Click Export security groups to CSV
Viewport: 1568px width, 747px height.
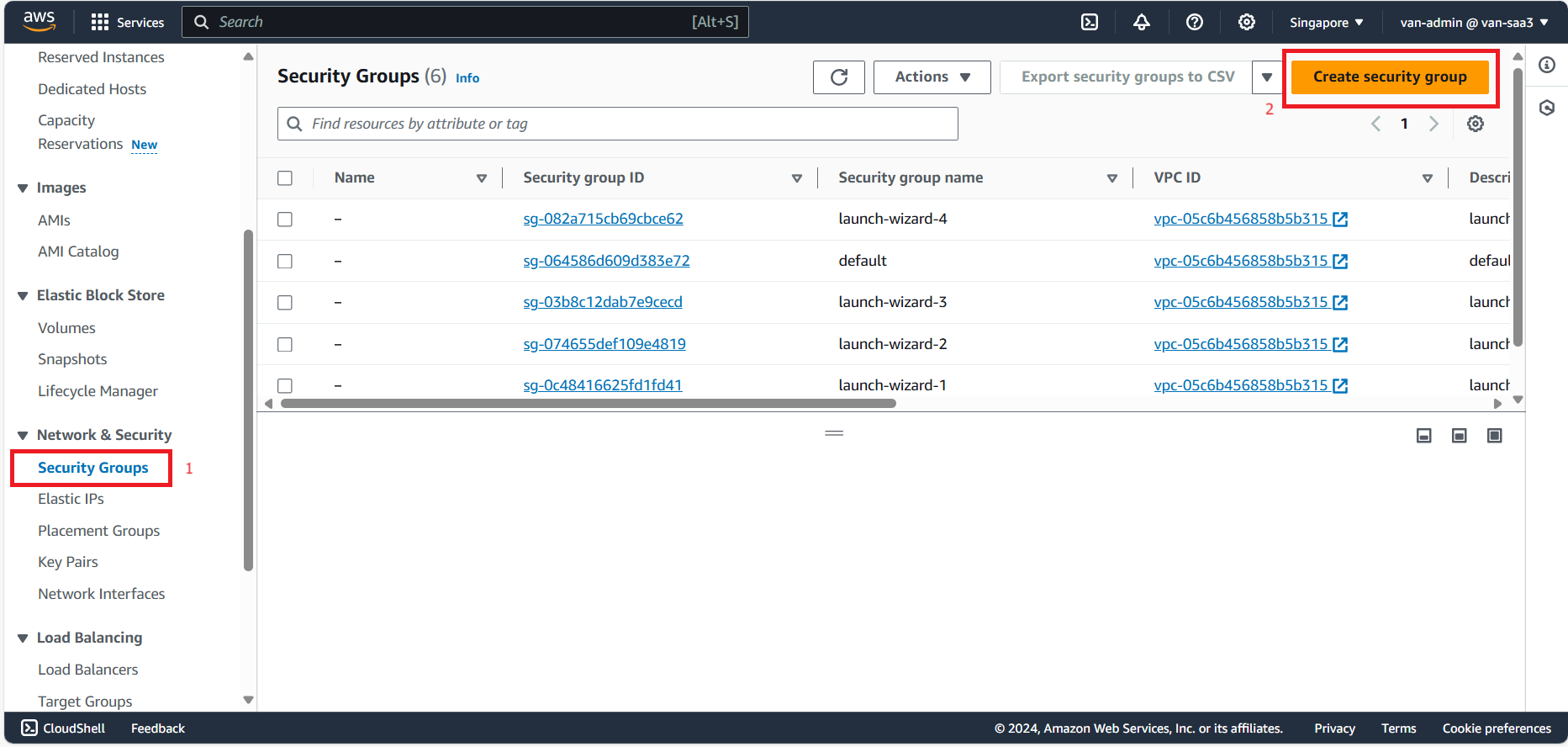tap(1127, 77)
